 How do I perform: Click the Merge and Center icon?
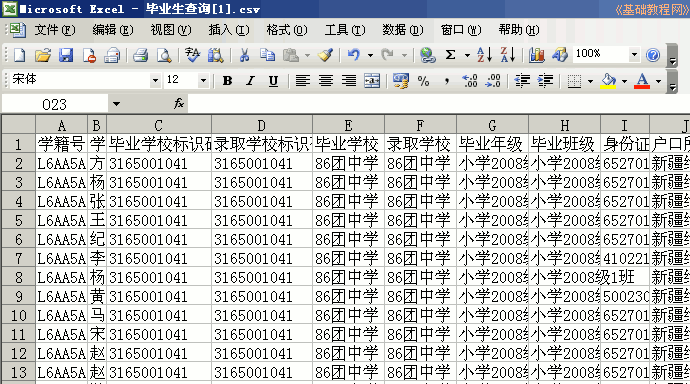coord(372,81)
